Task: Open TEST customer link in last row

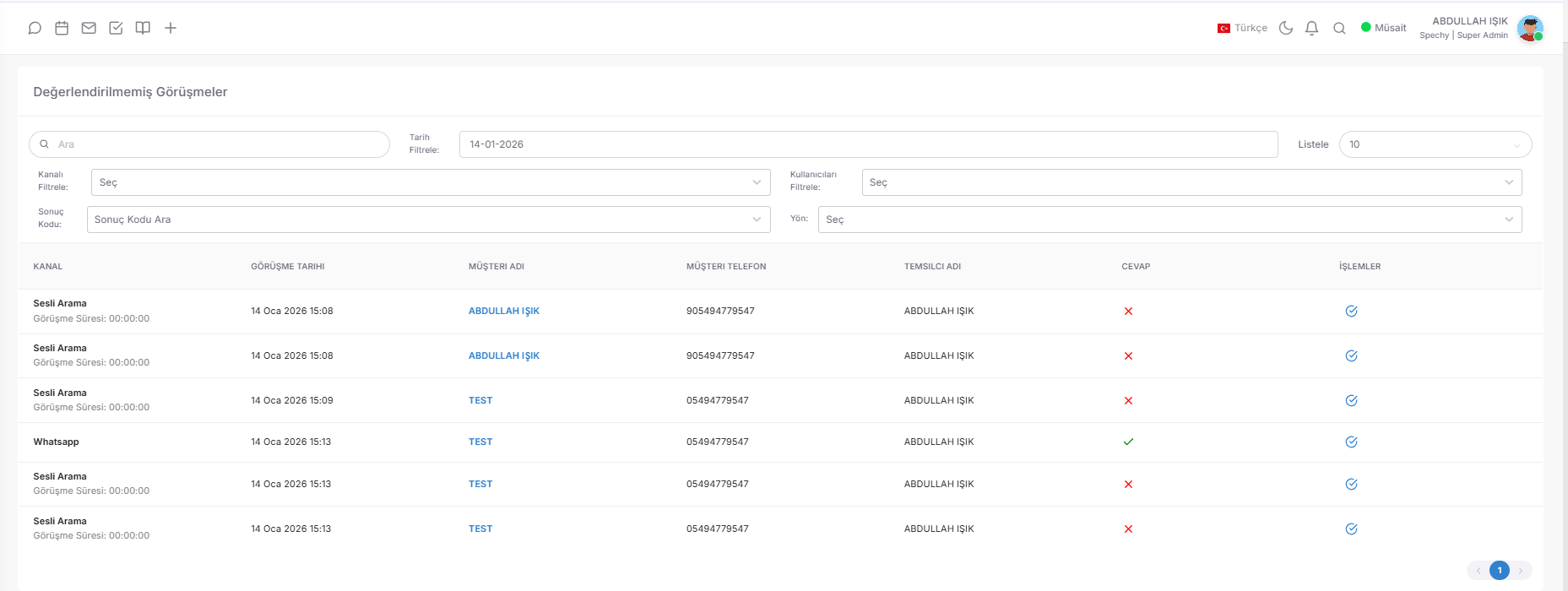Action: (480, 529)
